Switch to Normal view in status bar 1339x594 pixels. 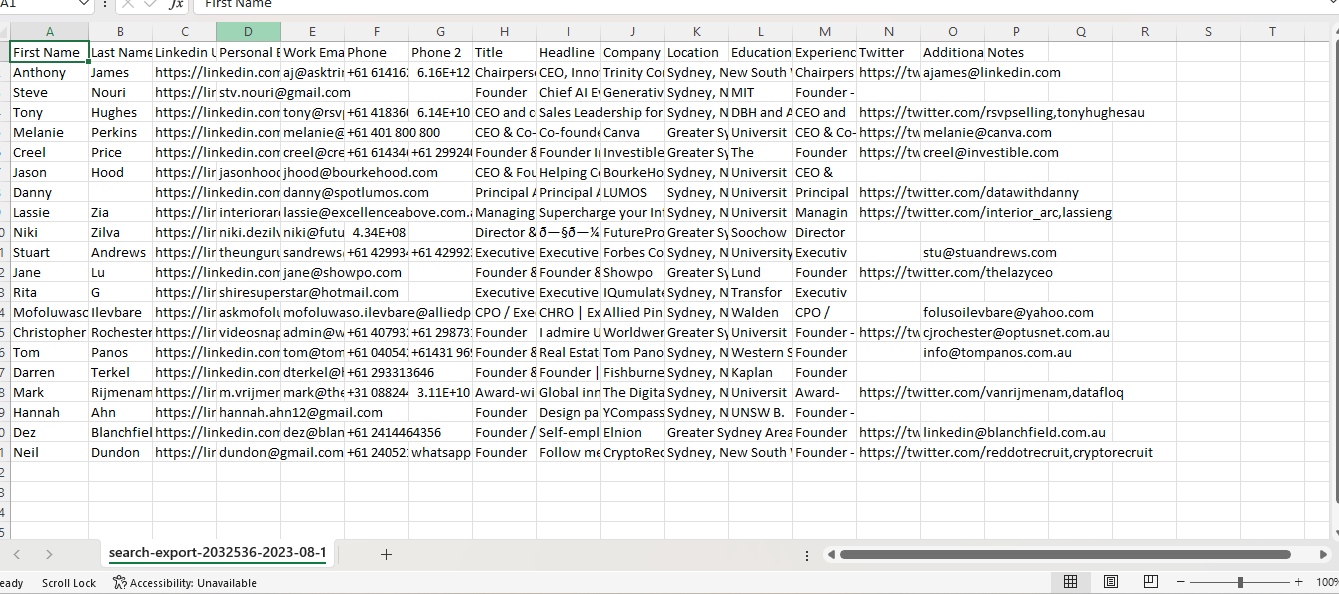(x=1070, y=582)
